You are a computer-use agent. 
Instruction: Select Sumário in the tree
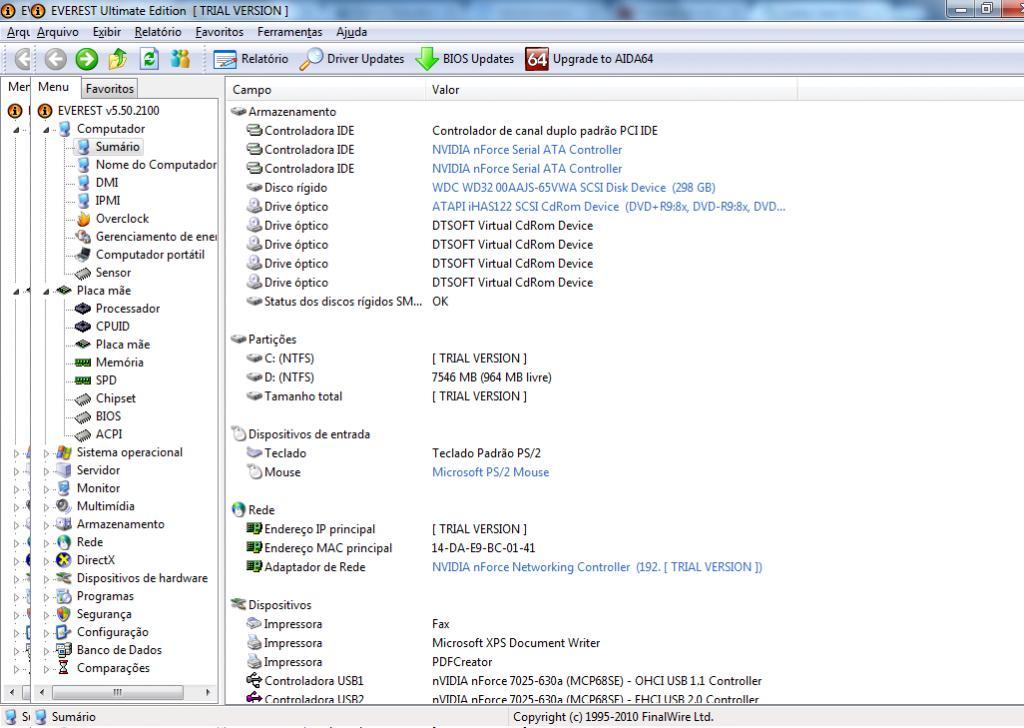tap(118, 147)
